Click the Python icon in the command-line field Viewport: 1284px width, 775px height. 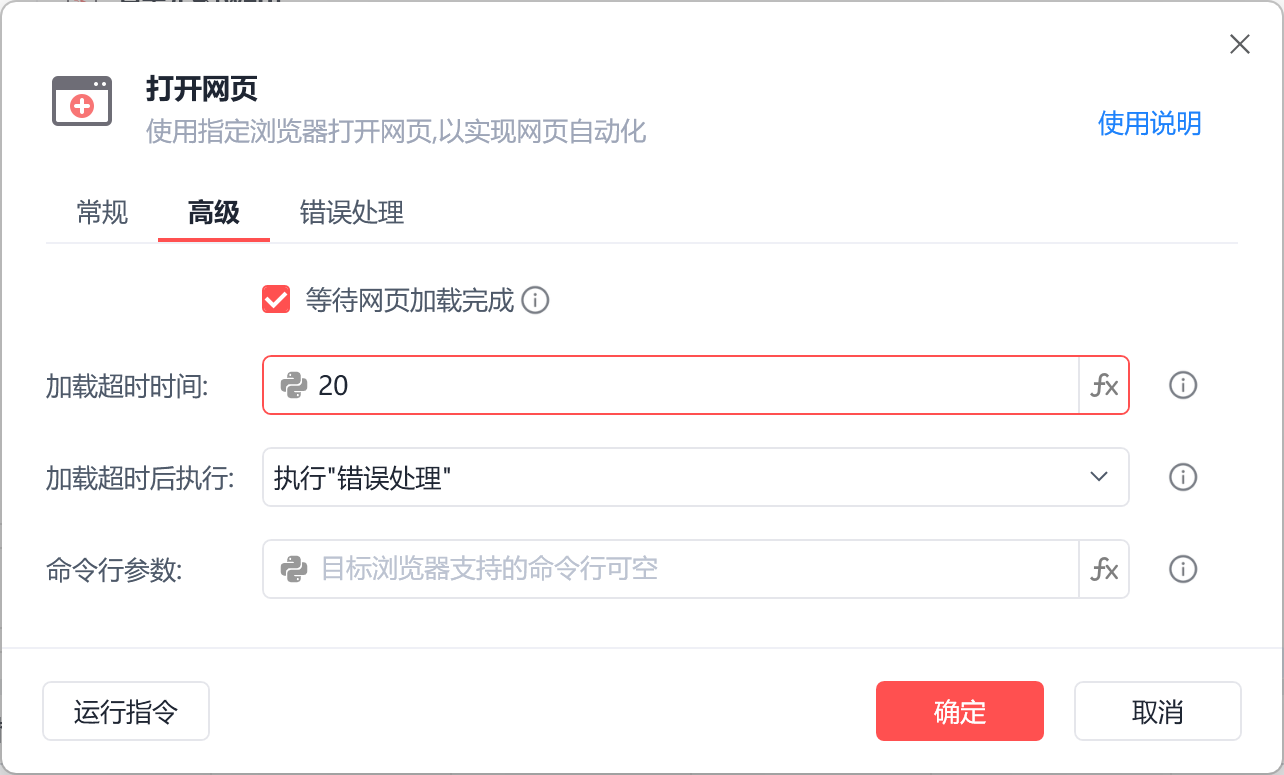(293, 569)
